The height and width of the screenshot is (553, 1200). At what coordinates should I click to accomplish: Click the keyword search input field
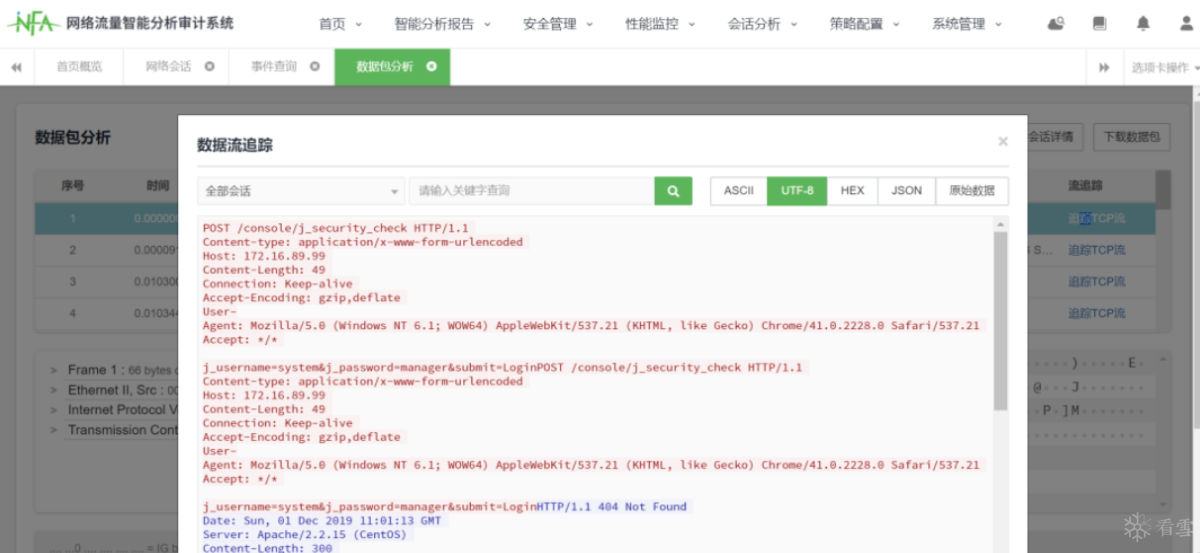[532, 191]
